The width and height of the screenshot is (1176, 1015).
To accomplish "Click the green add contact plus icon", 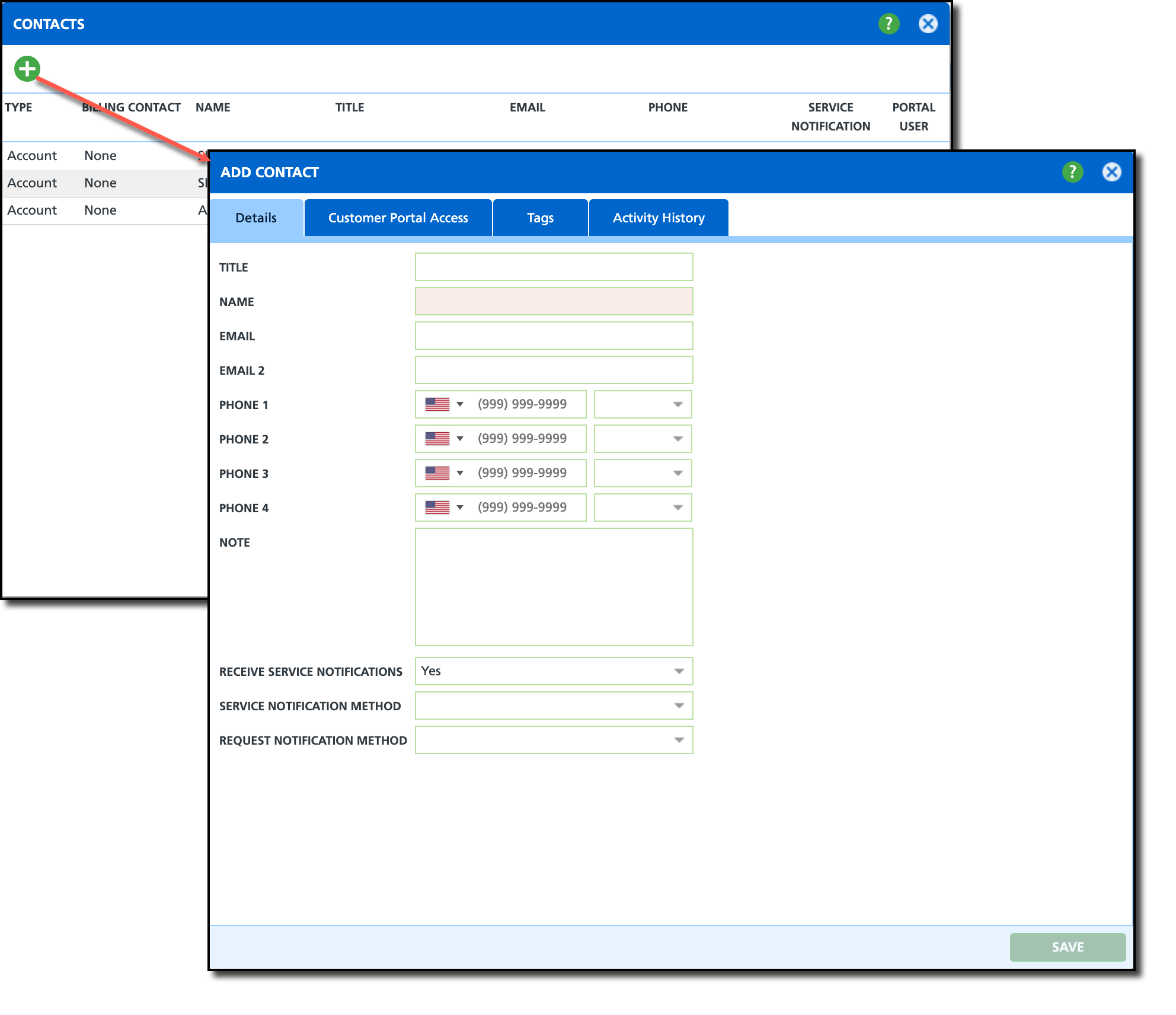I will (27, 69).
